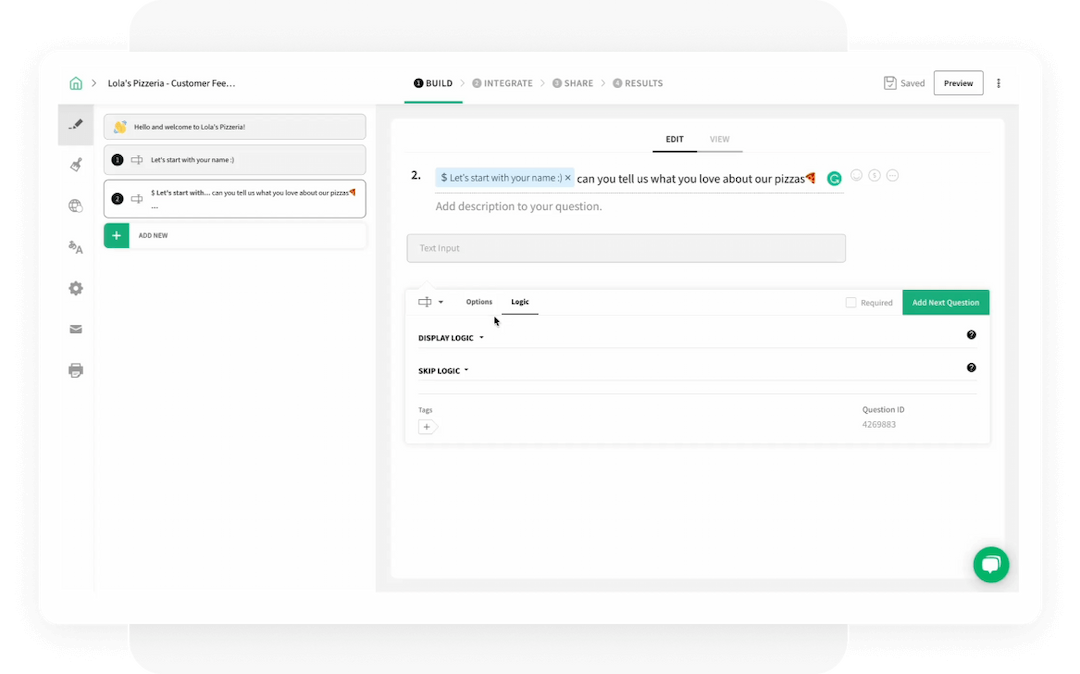Click the Add Next Question button
The image size is (1080, 674).
[x=945, y=302]
